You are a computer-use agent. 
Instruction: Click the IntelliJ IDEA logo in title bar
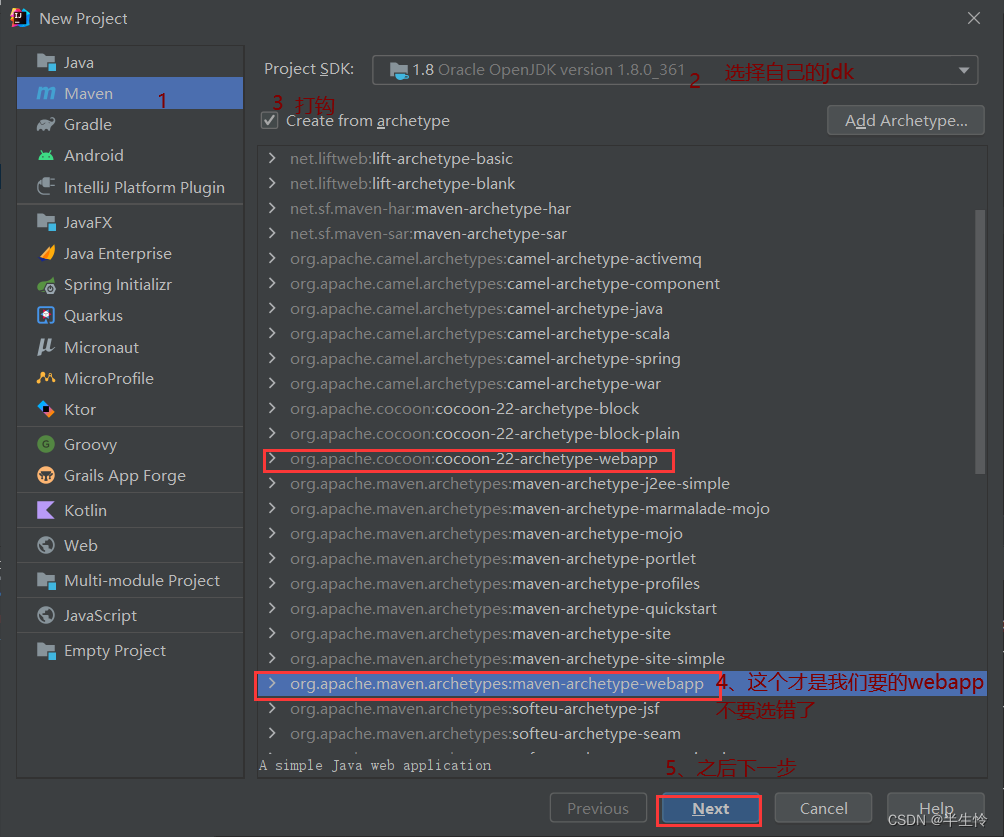click(x=20, y=18)
